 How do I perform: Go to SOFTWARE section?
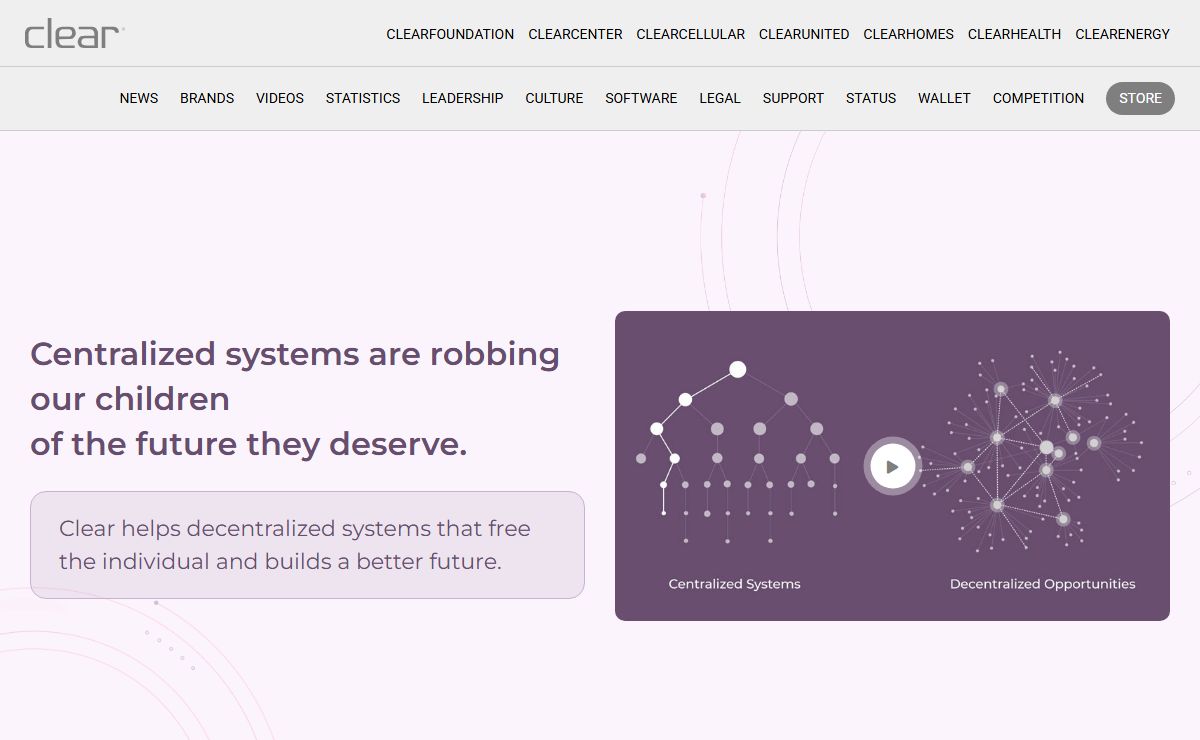pos(641,98)
